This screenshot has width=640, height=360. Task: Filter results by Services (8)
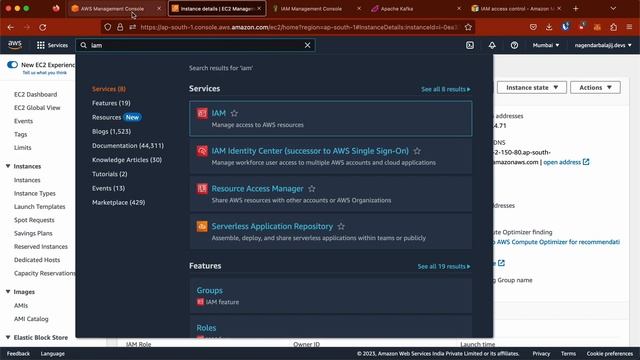pos(109,89)
